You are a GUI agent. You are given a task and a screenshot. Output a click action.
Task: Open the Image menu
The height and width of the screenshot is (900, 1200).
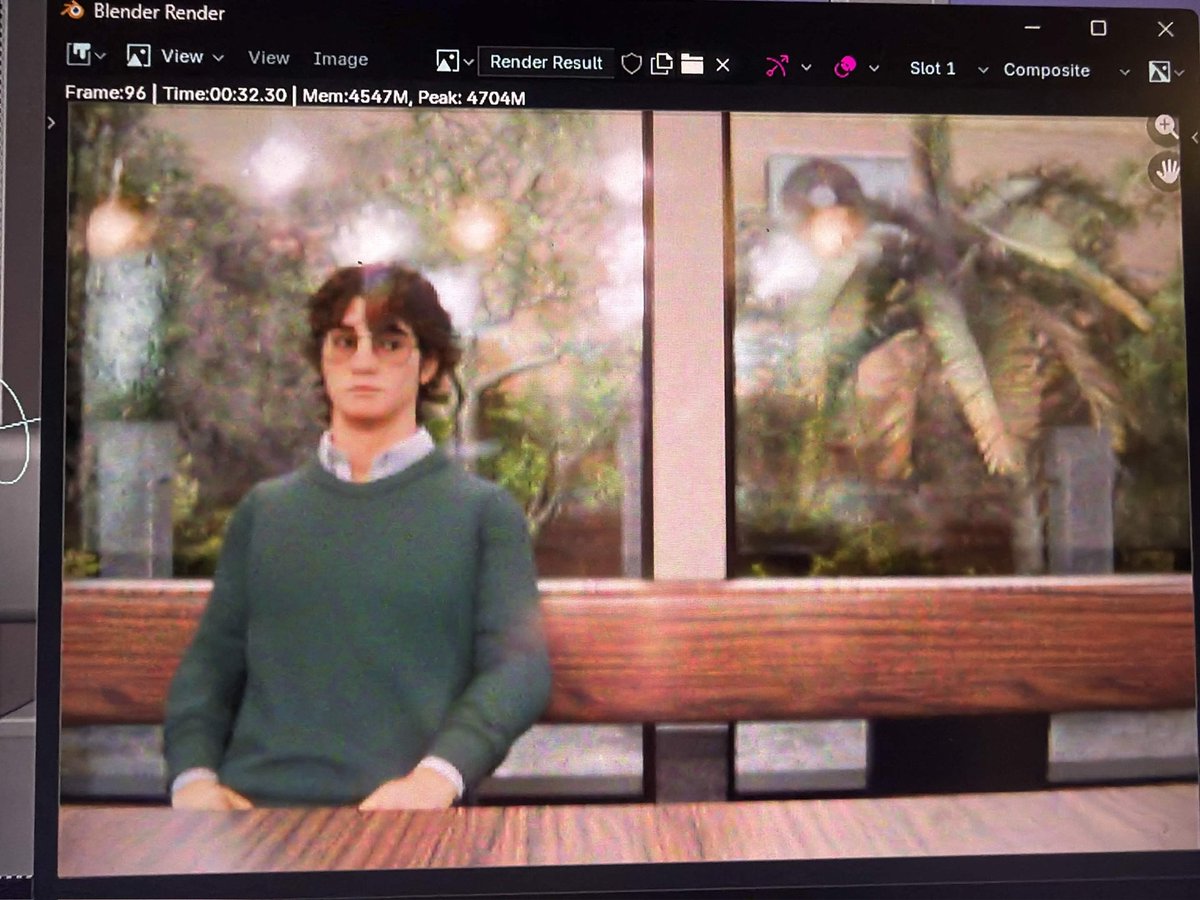tap(340, 59)
